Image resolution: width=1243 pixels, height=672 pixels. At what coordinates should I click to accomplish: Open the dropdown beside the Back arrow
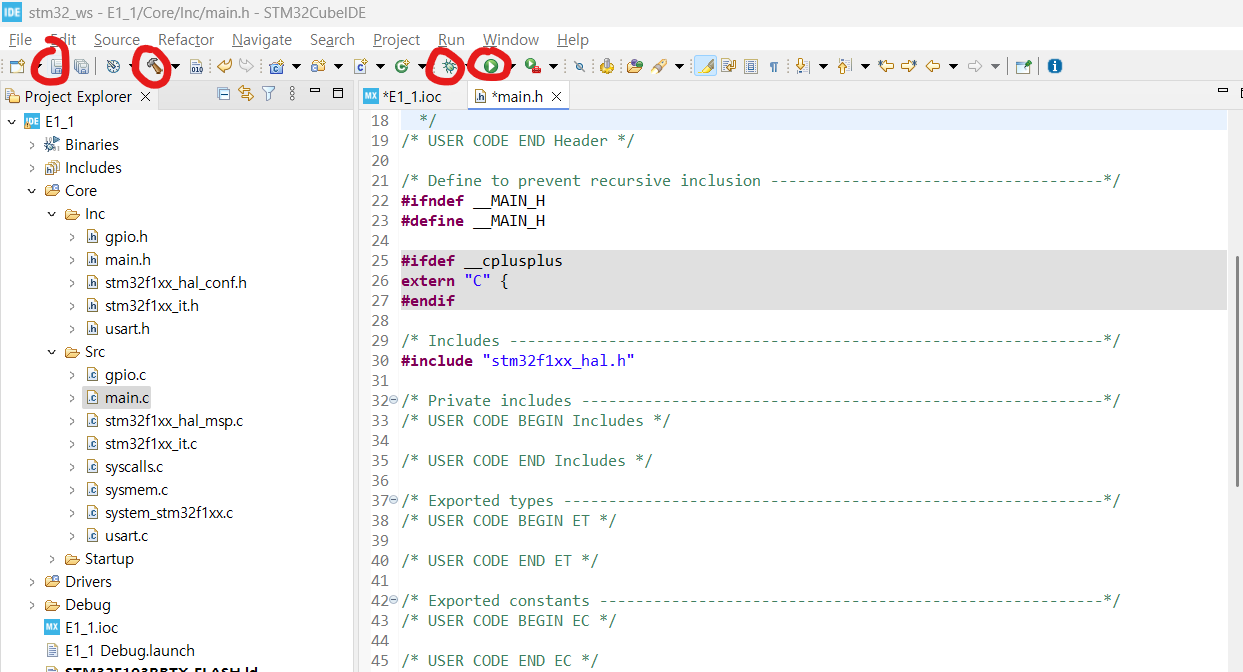pos(953,67)
